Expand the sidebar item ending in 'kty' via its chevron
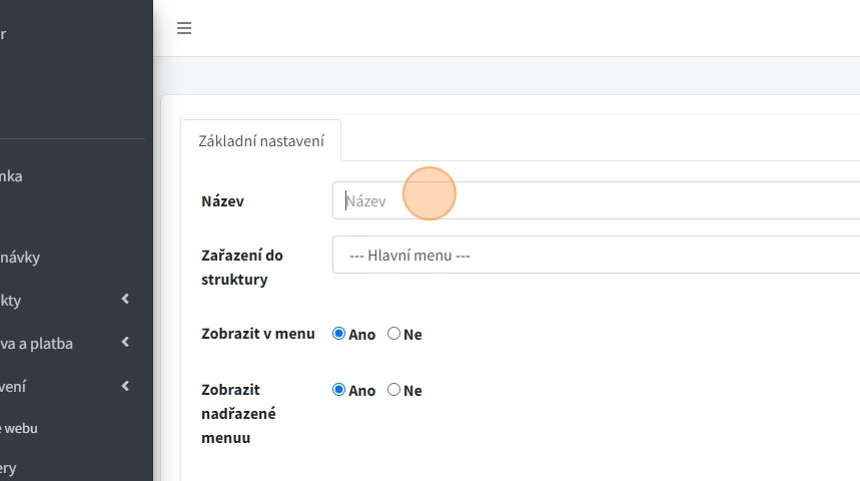860x481 pixels. coord(125,299)
